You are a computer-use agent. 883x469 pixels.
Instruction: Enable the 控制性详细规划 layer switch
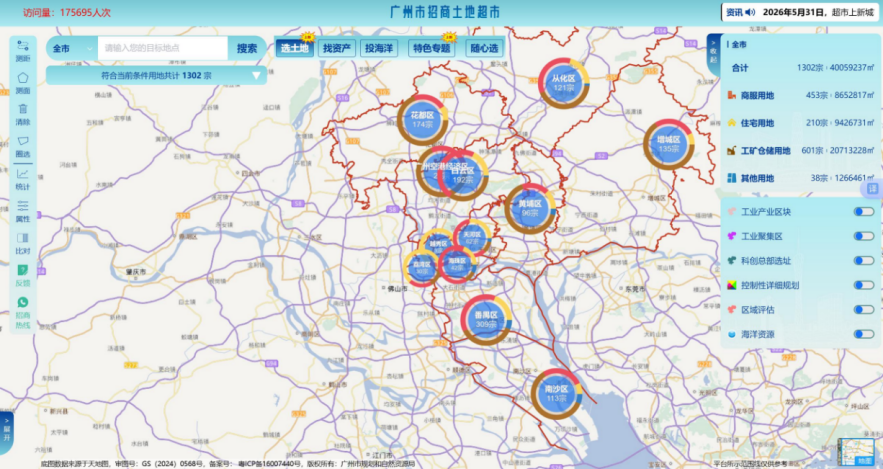(x=864, y=285)
